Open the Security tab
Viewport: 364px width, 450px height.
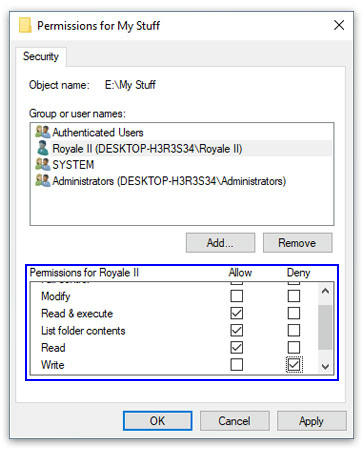click(41, 56)
